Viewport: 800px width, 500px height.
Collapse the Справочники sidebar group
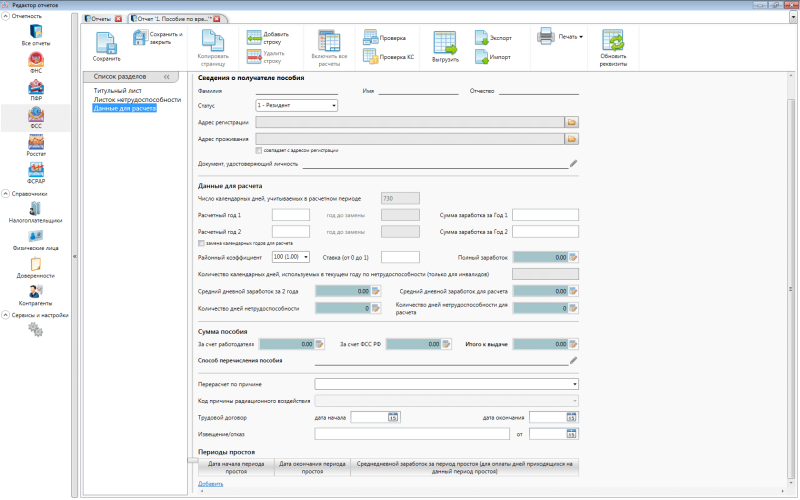coord(6,194)
